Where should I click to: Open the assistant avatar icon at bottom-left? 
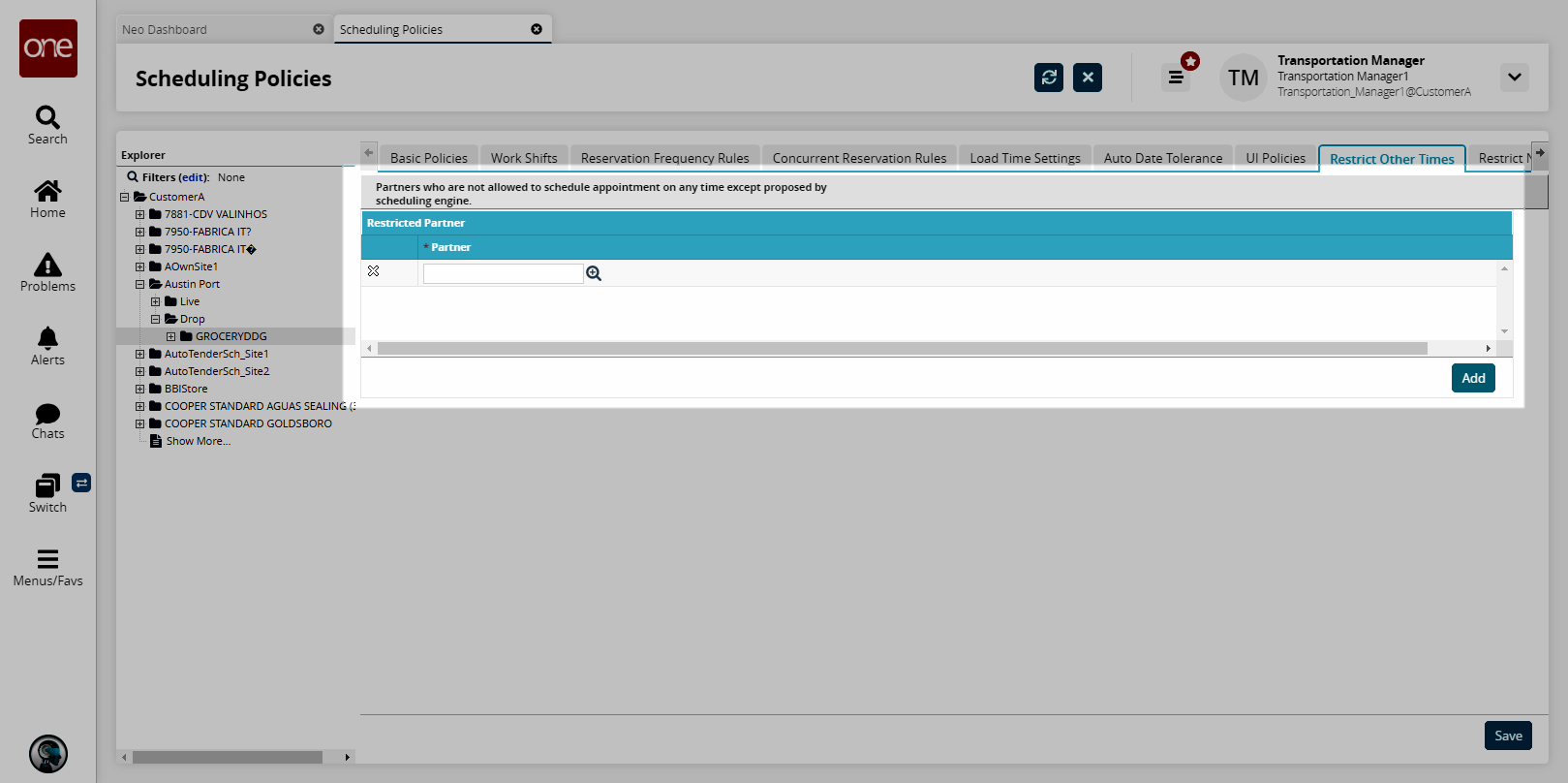tap(48, 754)
